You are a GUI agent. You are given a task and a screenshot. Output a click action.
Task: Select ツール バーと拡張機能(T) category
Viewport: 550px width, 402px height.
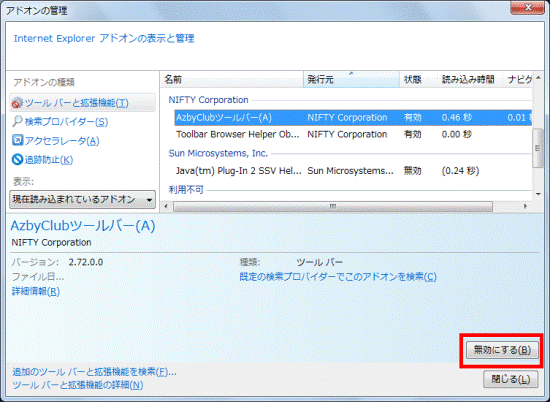[83, 103]
